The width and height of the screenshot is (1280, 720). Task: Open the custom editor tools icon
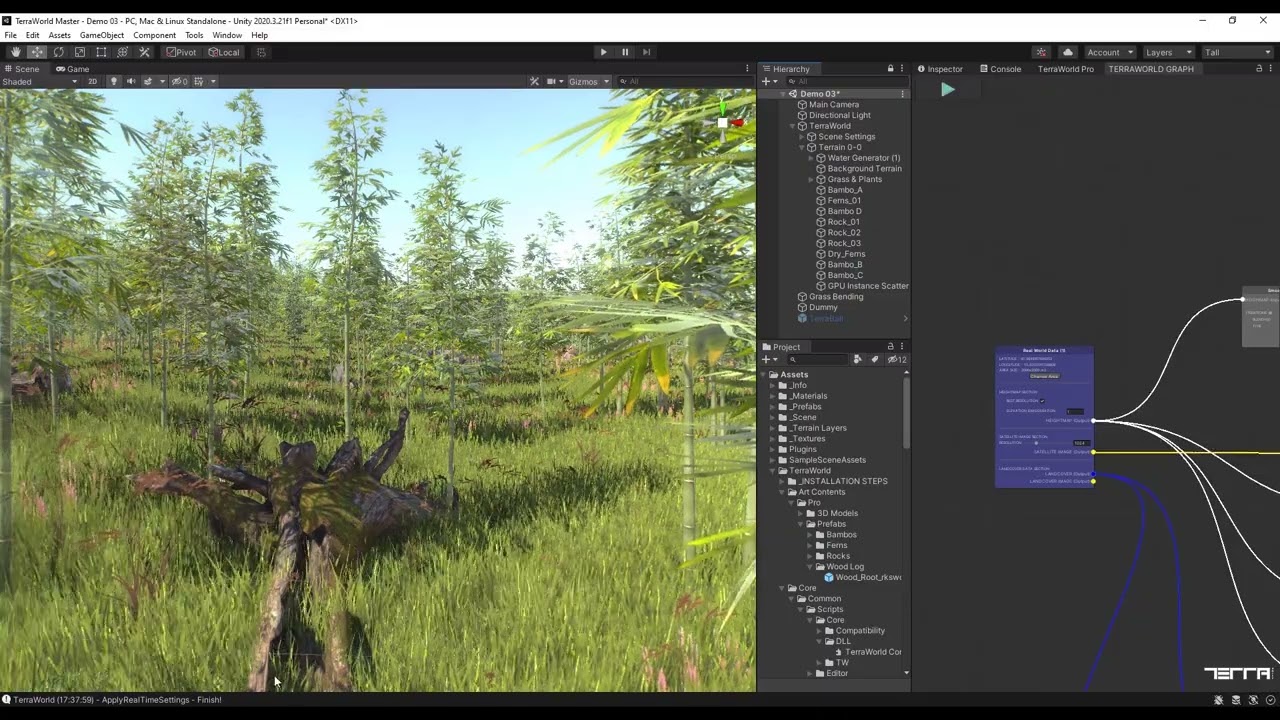pyautogui.click(x=144, y=52)
